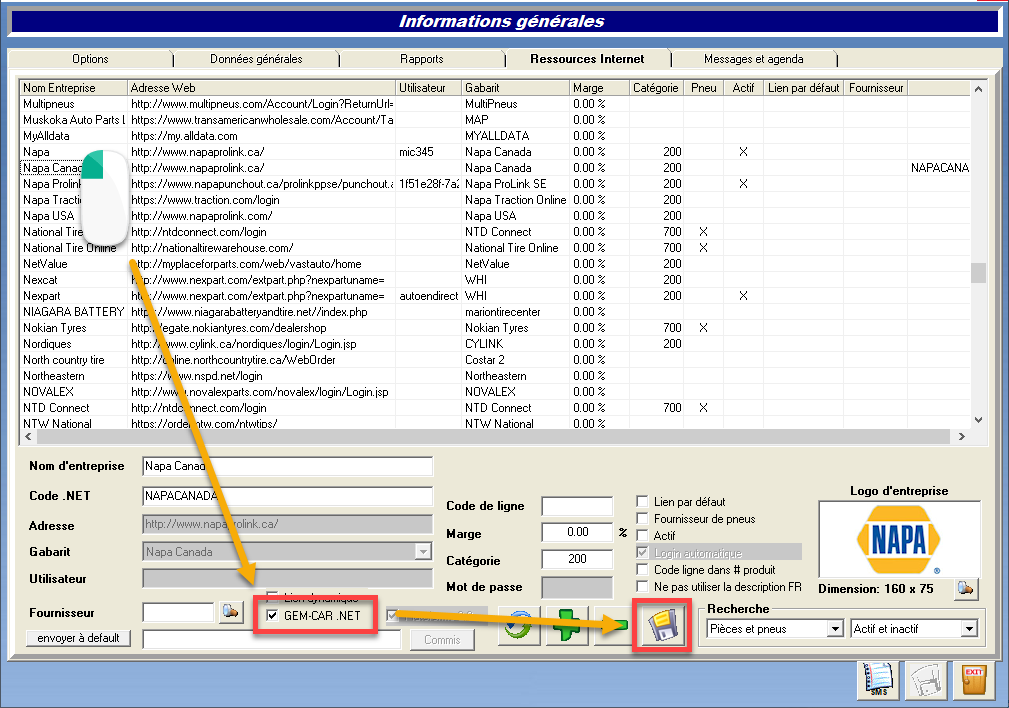Toggle the GEM-CAR .NET checkbox
The image size is (1009, 708).
click(x=273, y=615)
